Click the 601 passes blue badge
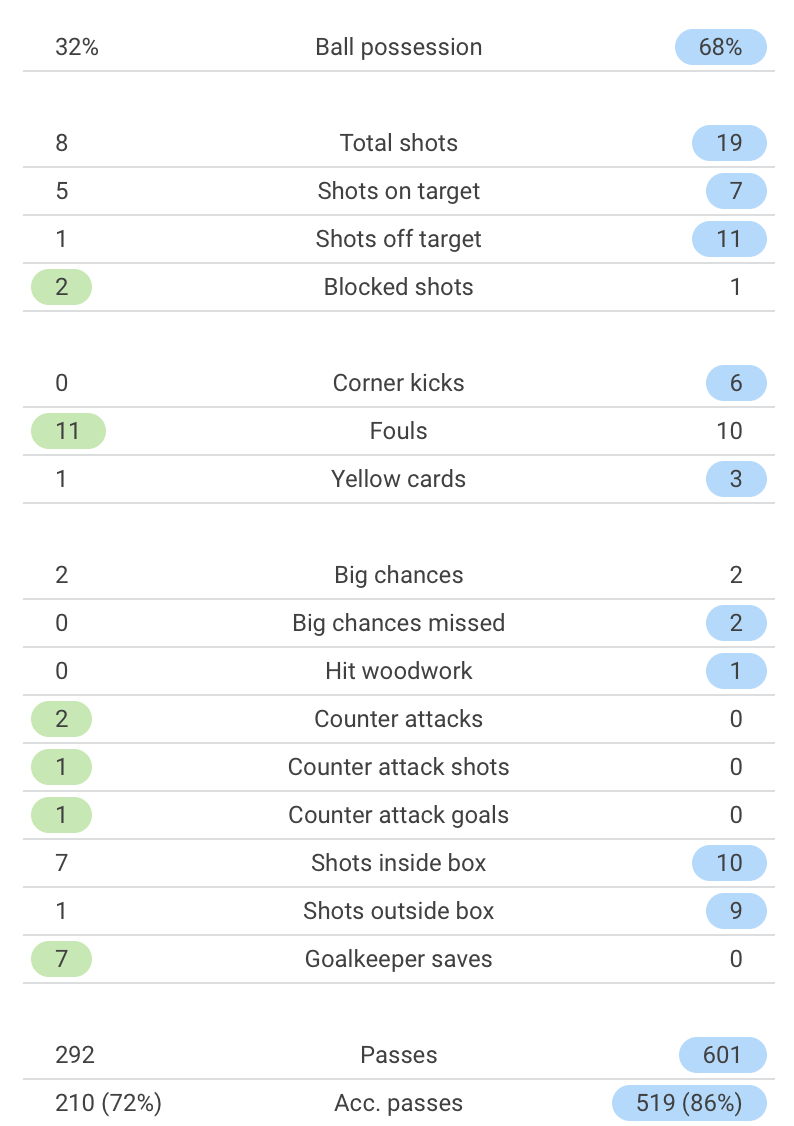The width and height of the screenshot is (794, 1126). pyautogui.click(x=723, y=1055)
